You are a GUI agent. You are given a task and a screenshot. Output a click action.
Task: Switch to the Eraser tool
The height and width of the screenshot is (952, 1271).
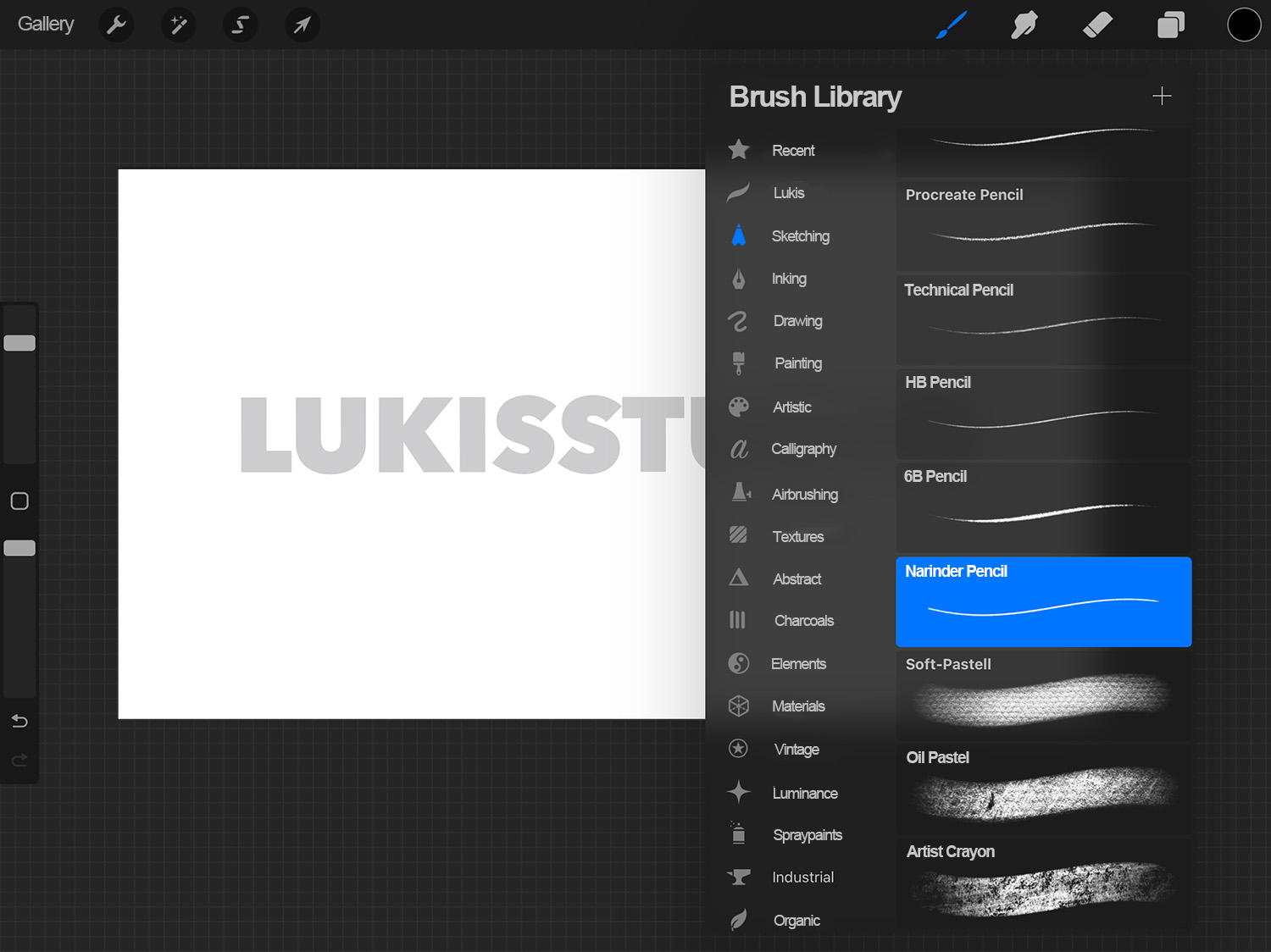pyautogui.click(x=1096, y=25)
